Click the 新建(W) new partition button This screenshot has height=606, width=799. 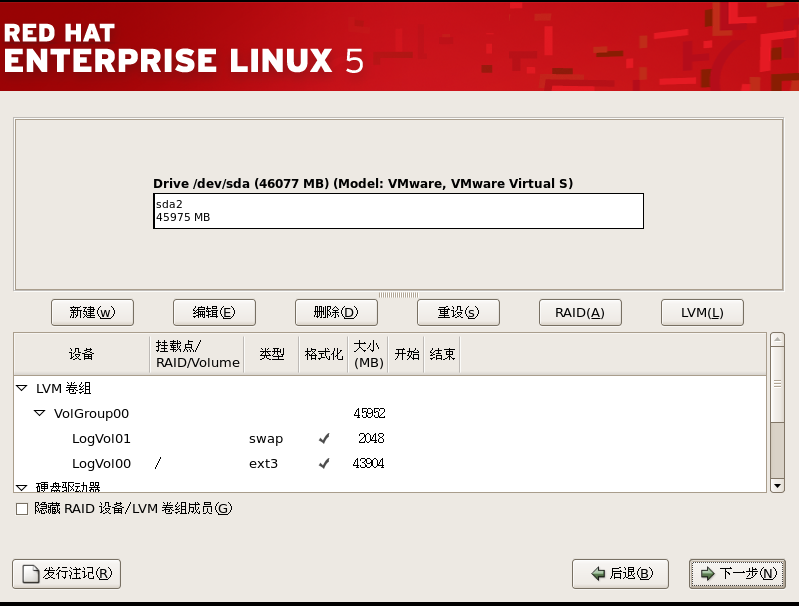tap(92, 312)
